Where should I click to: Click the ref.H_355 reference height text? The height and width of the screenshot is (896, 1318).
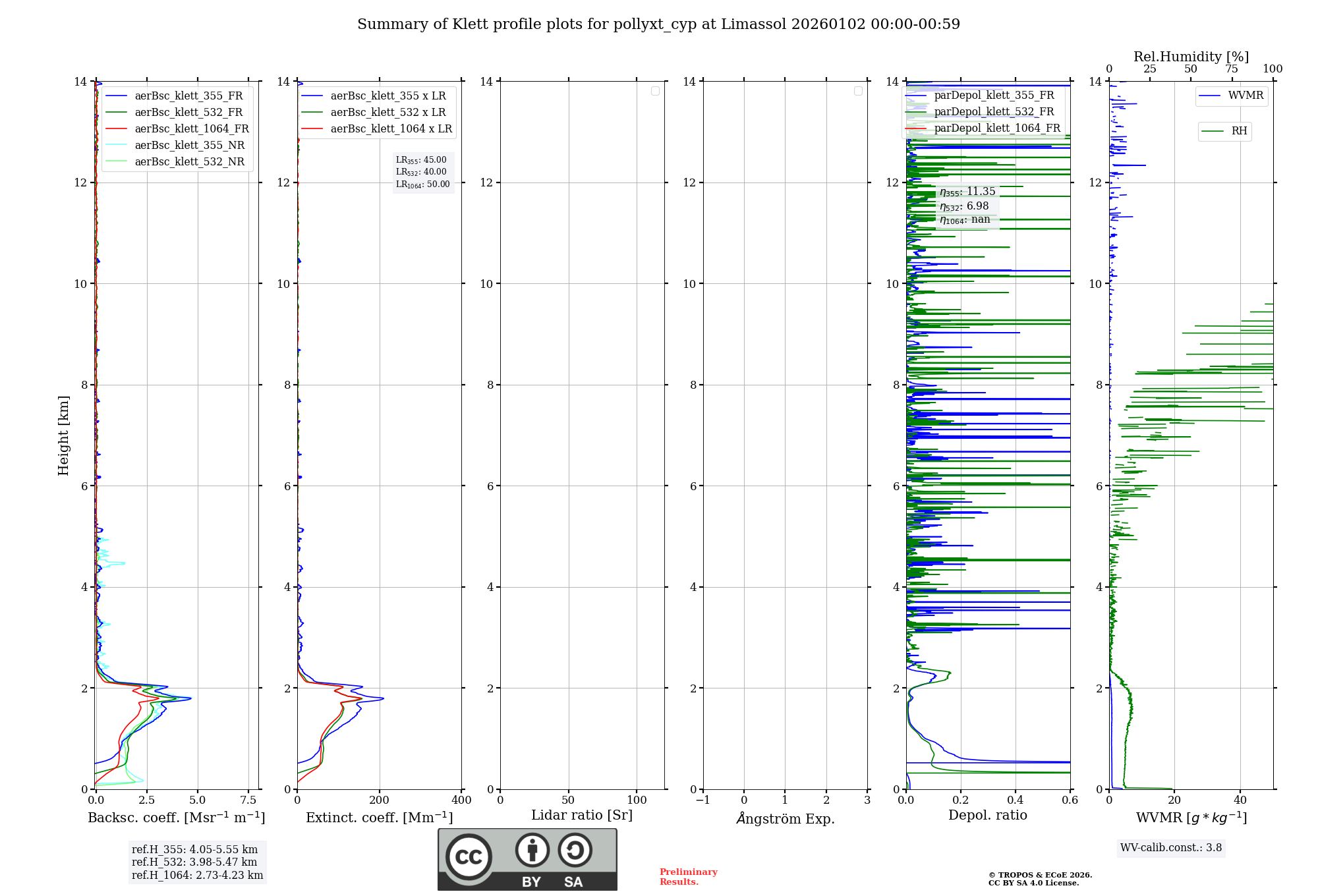click(x=194, y=850)
